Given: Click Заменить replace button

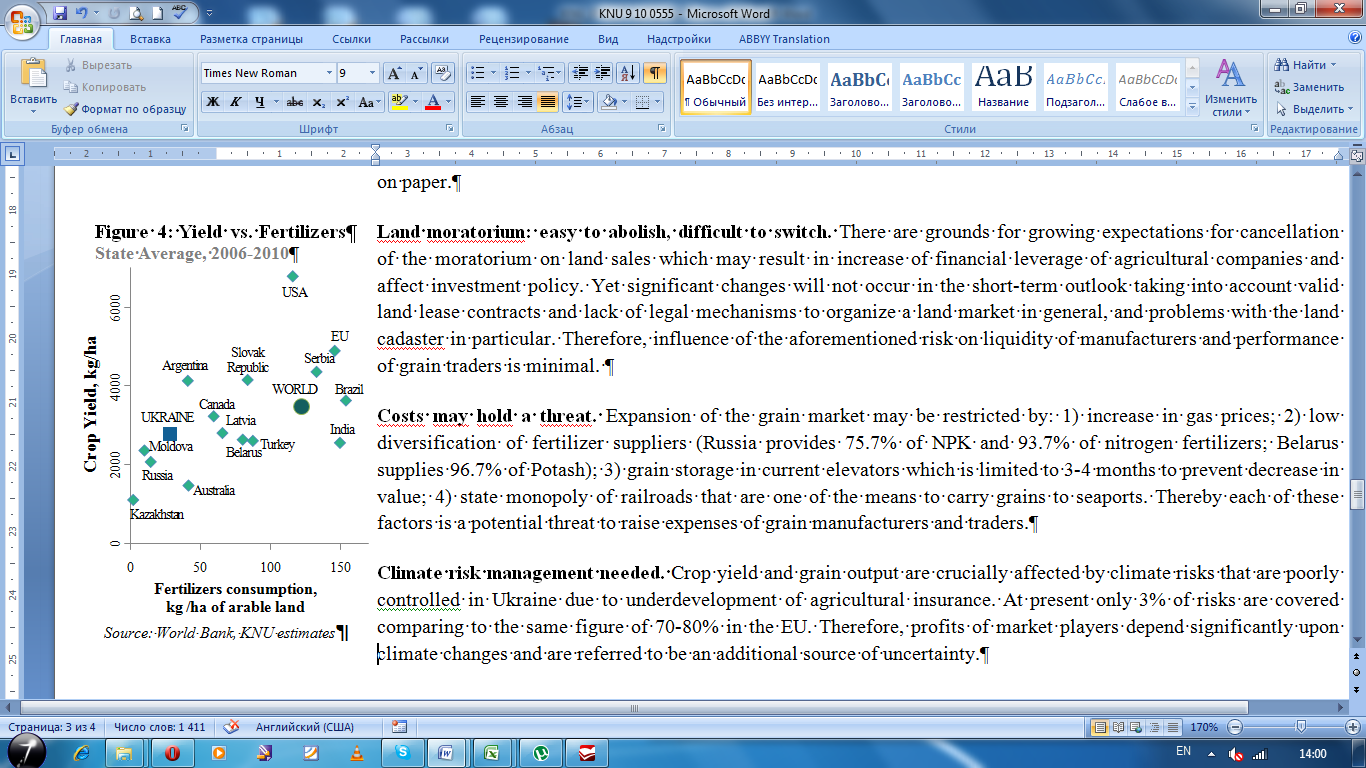Looking at the screenshot, I should coord(1310,87).
